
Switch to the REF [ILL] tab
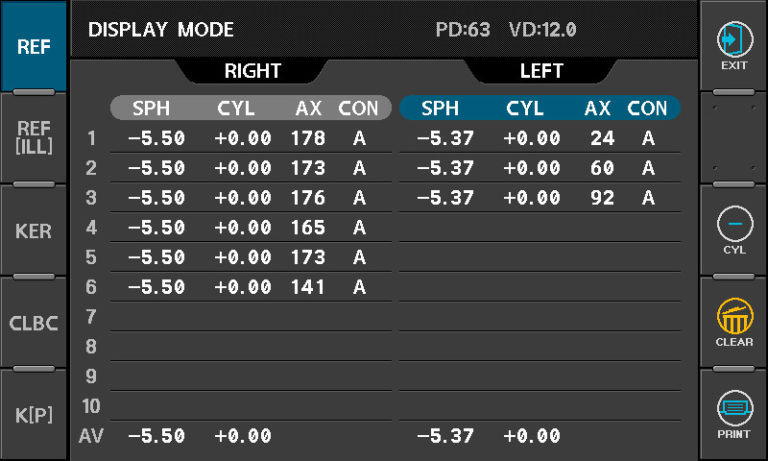pyautogui.click(x=33, y=138)
